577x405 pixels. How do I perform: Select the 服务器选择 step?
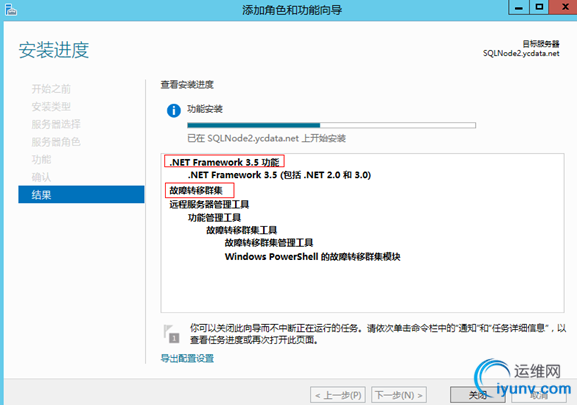[56, 124]
